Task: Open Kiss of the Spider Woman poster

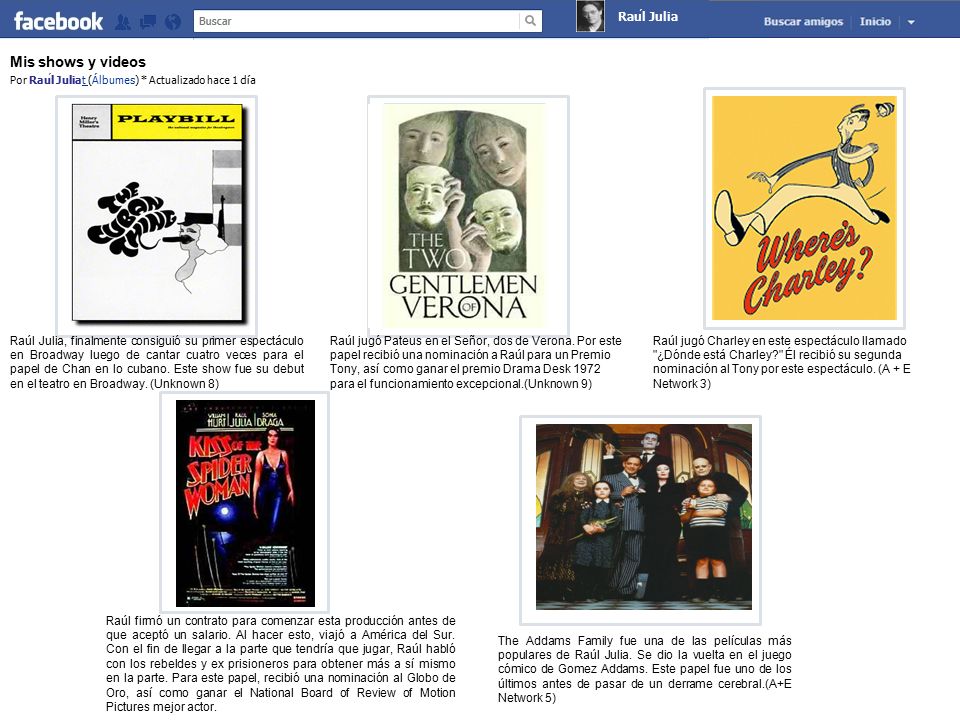Action: [x=245, y=503]
